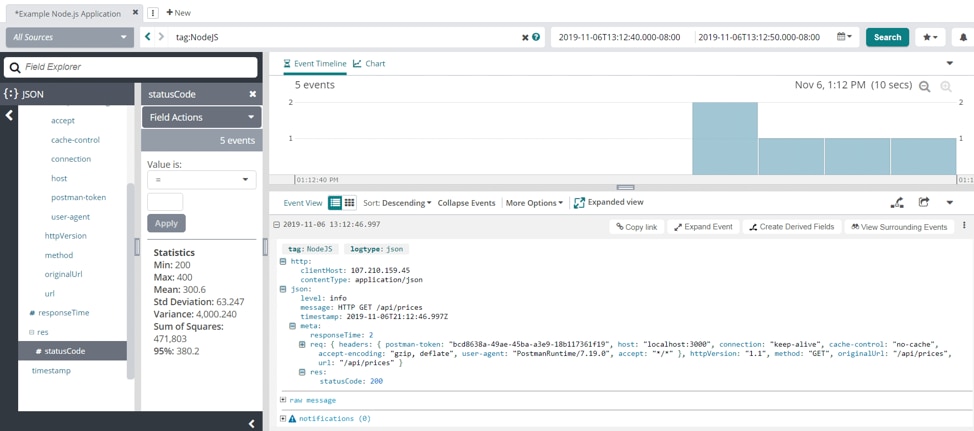Close the statusCode field panel
The width and height of the screenshot is (974, 431).
click(252, 94)
